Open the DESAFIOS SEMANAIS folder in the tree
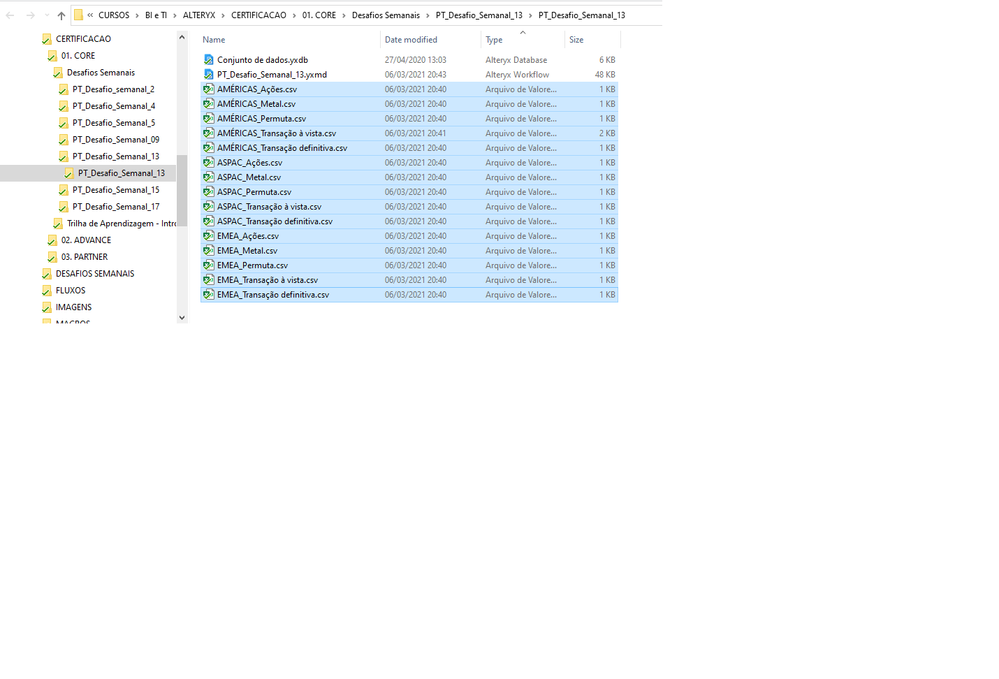Viewport: 999px width, 679px height. [x=95, y=274]
